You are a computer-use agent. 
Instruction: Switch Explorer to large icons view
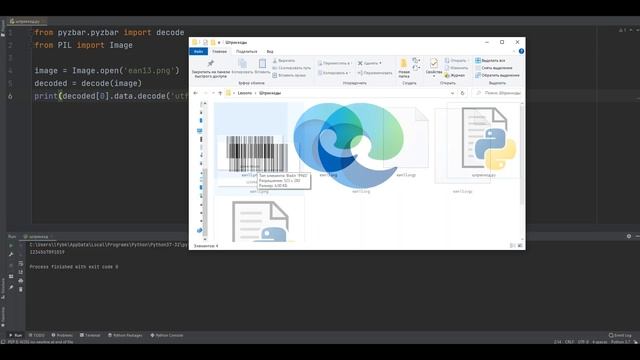[x=520, y=246]
